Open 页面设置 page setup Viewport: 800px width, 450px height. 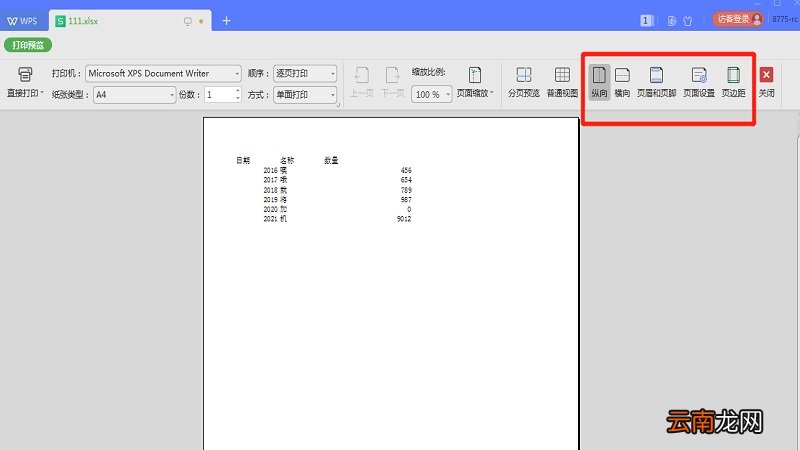[699, 82]
